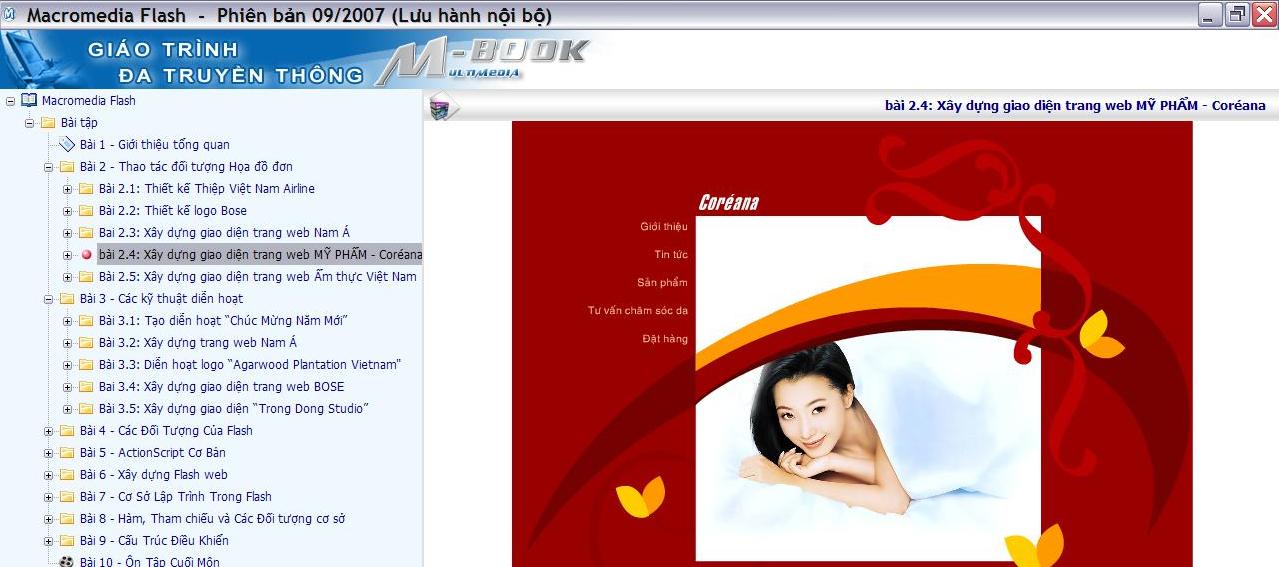The height and width of the screenshot is (567, 1279).
Task: Click folder icon of Bài 6
Action: coord(67,475)
